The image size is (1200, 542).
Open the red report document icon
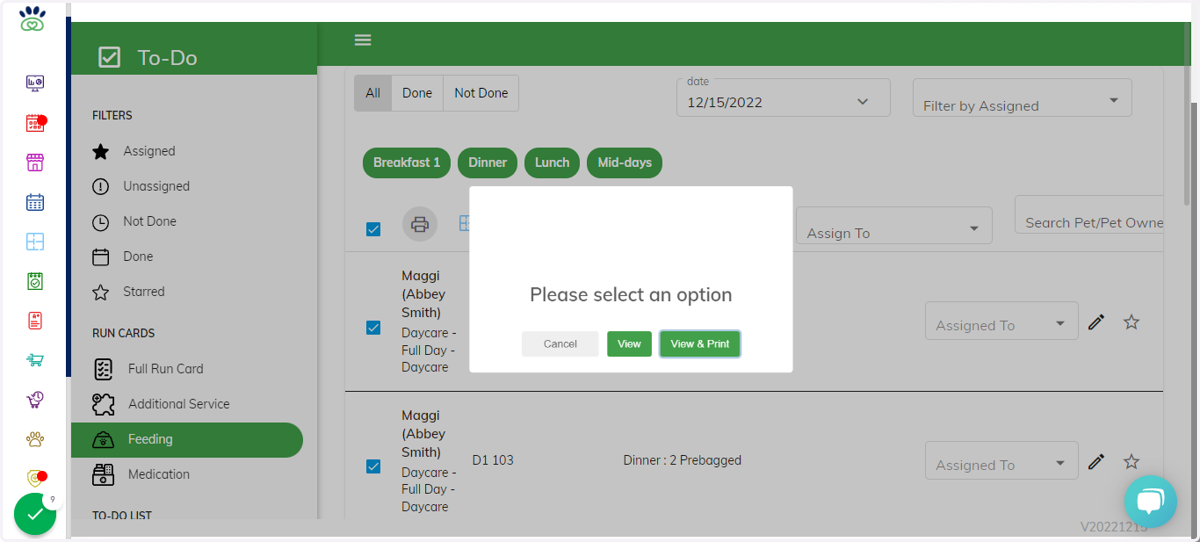35,321
